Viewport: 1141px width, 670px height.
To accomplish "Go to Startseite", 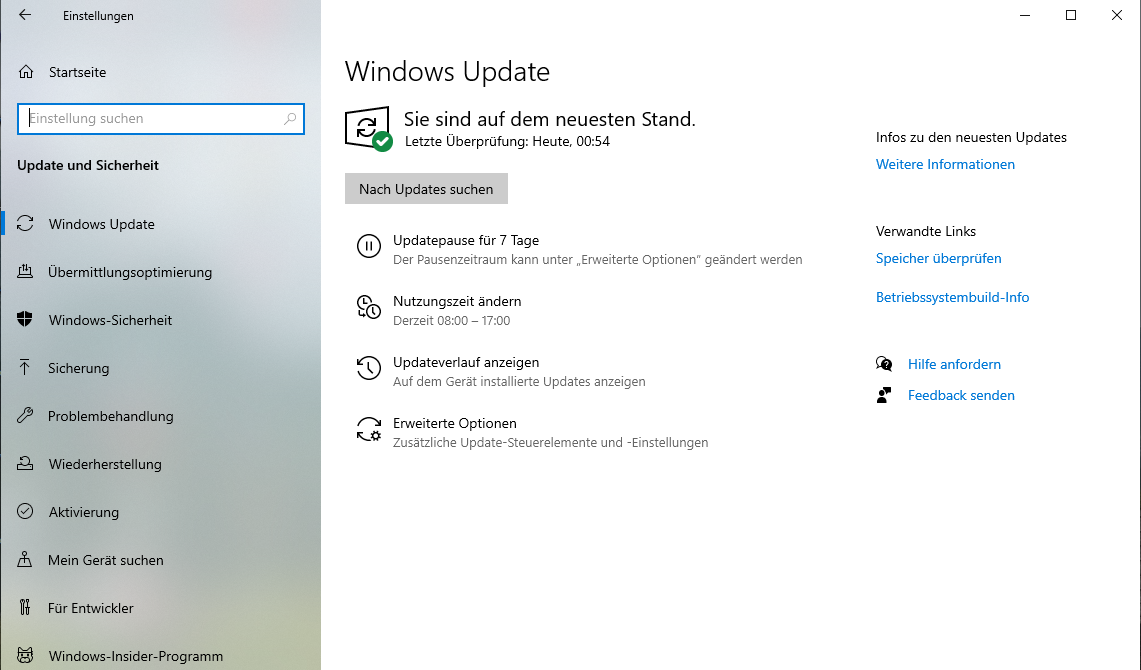I will coord(160,72).
